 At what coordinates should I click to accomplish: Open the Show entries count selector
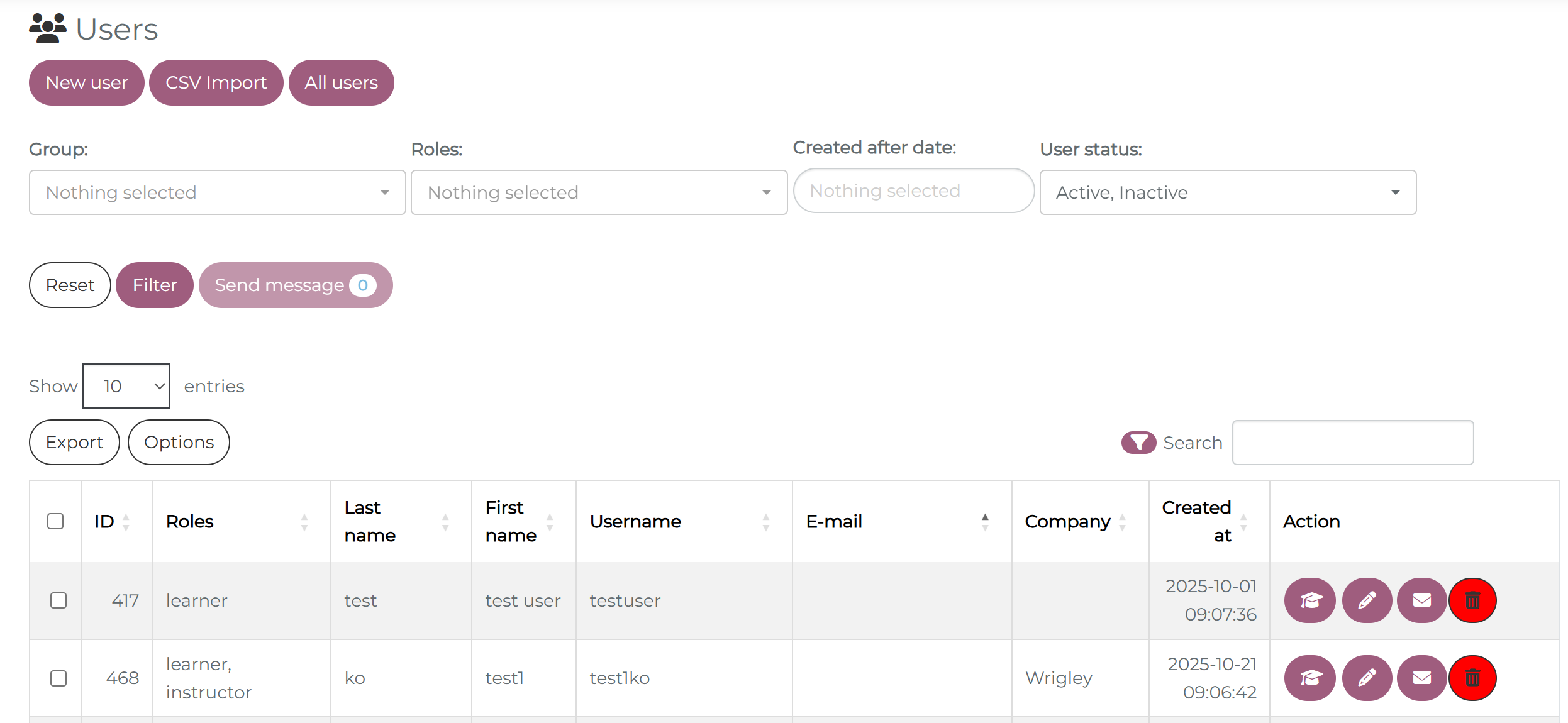pyautogui.click(x=126, y=386)
